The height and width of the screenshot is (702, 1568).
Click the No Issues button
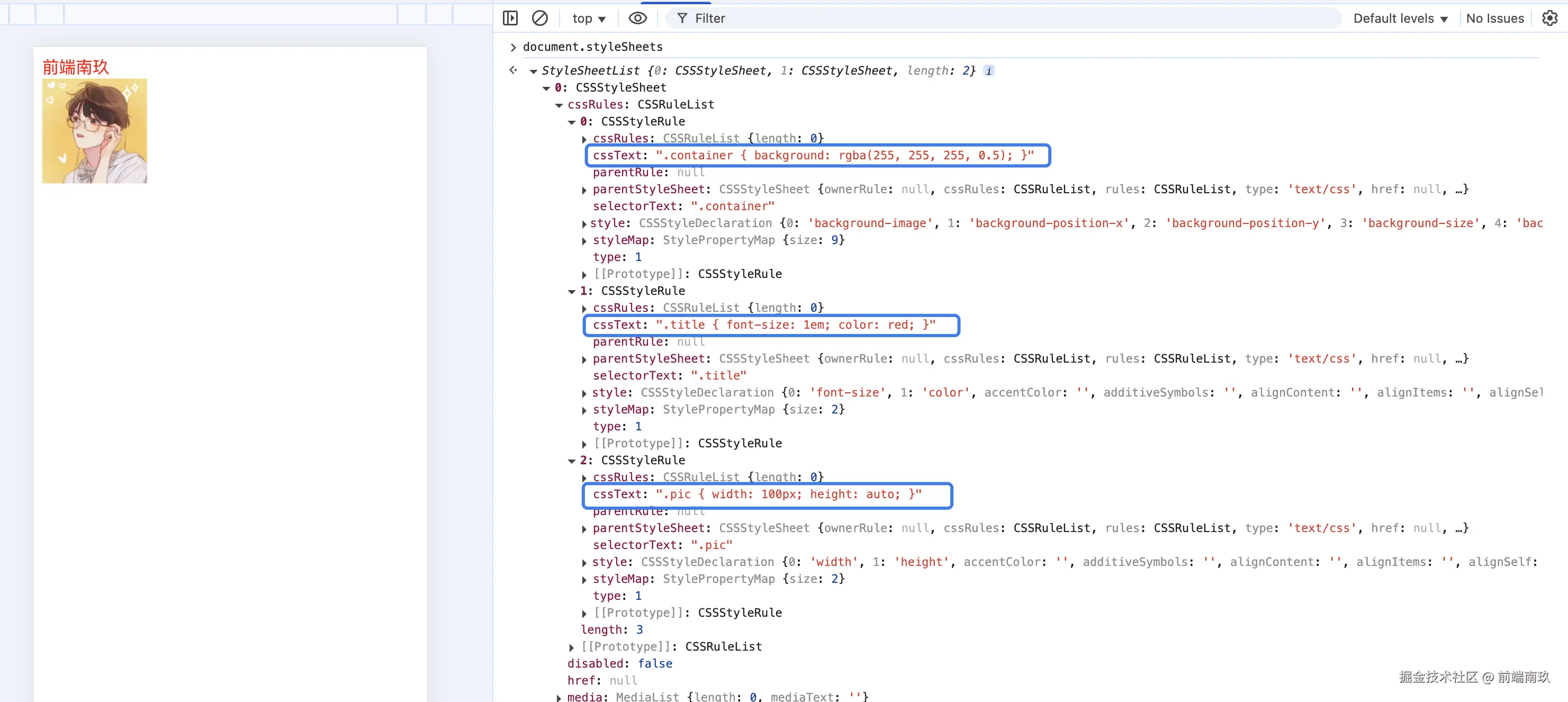coord(1494,19)
